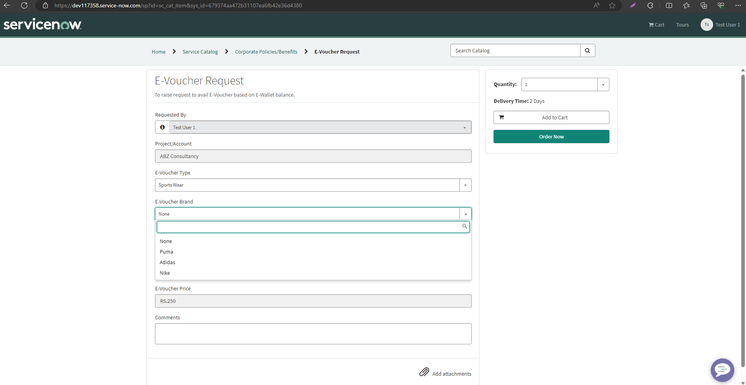Open the browser extensions icon
This screenshot has width=746, height=385.
pos(650,6)
